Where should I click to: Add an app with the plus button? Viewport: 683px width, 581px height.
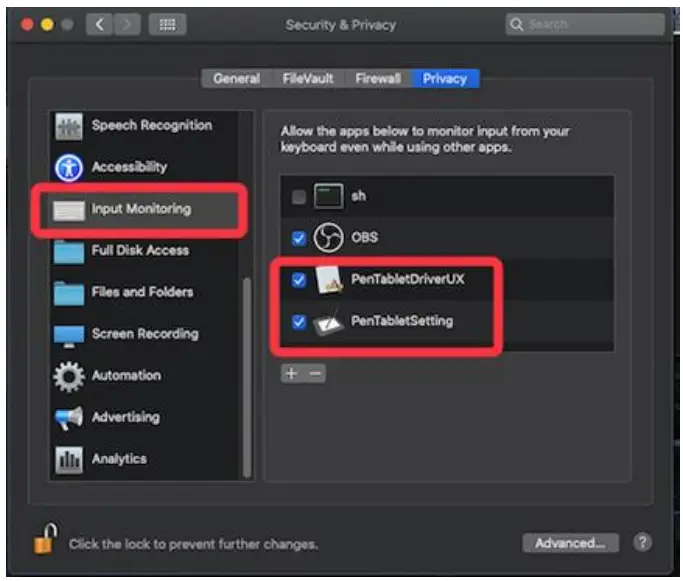292,373
